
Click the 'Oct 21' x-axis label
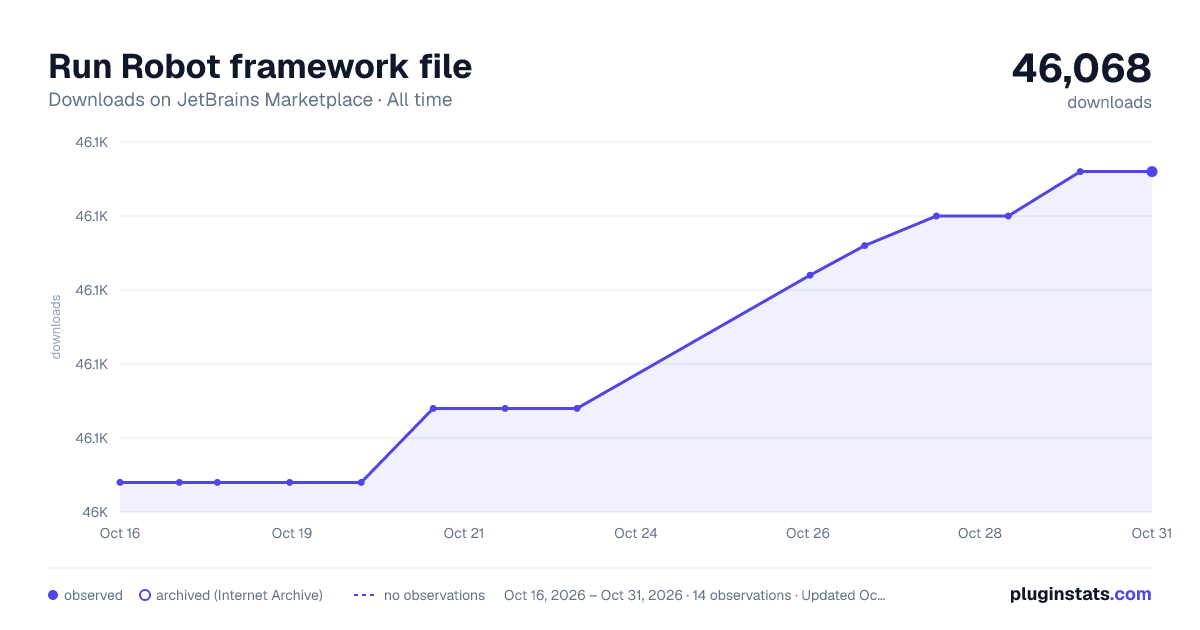[464, 533]
